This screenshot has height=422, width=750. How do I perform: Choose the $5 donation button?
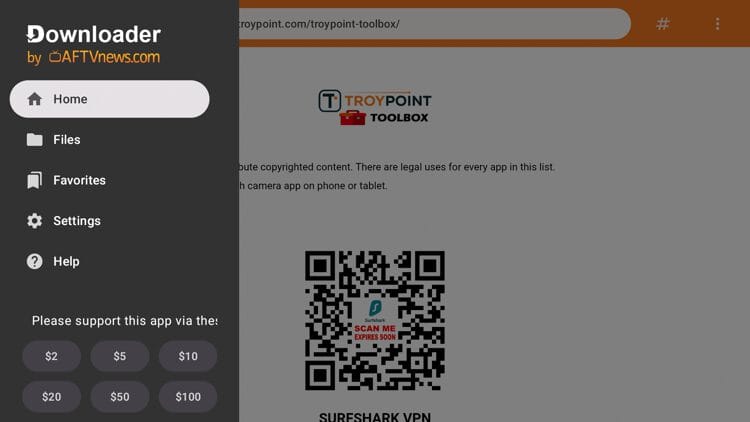pyautogui.click(x=120, y=356)
